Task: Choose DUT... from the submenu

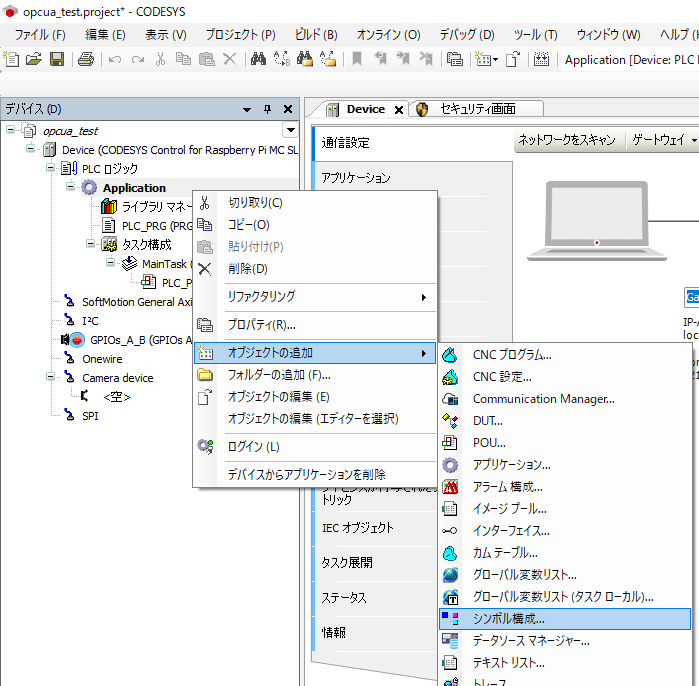Action: point(565,421)
